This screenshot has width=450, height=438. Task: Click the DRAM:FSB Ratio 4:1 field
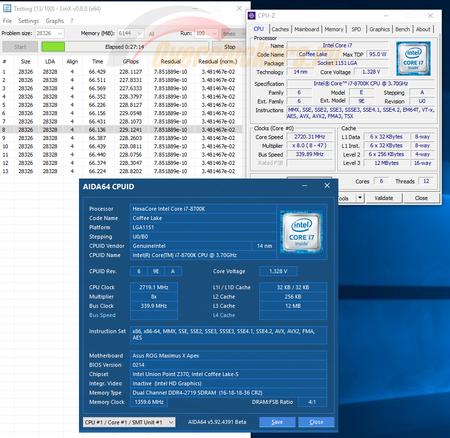tap(312, 402)
